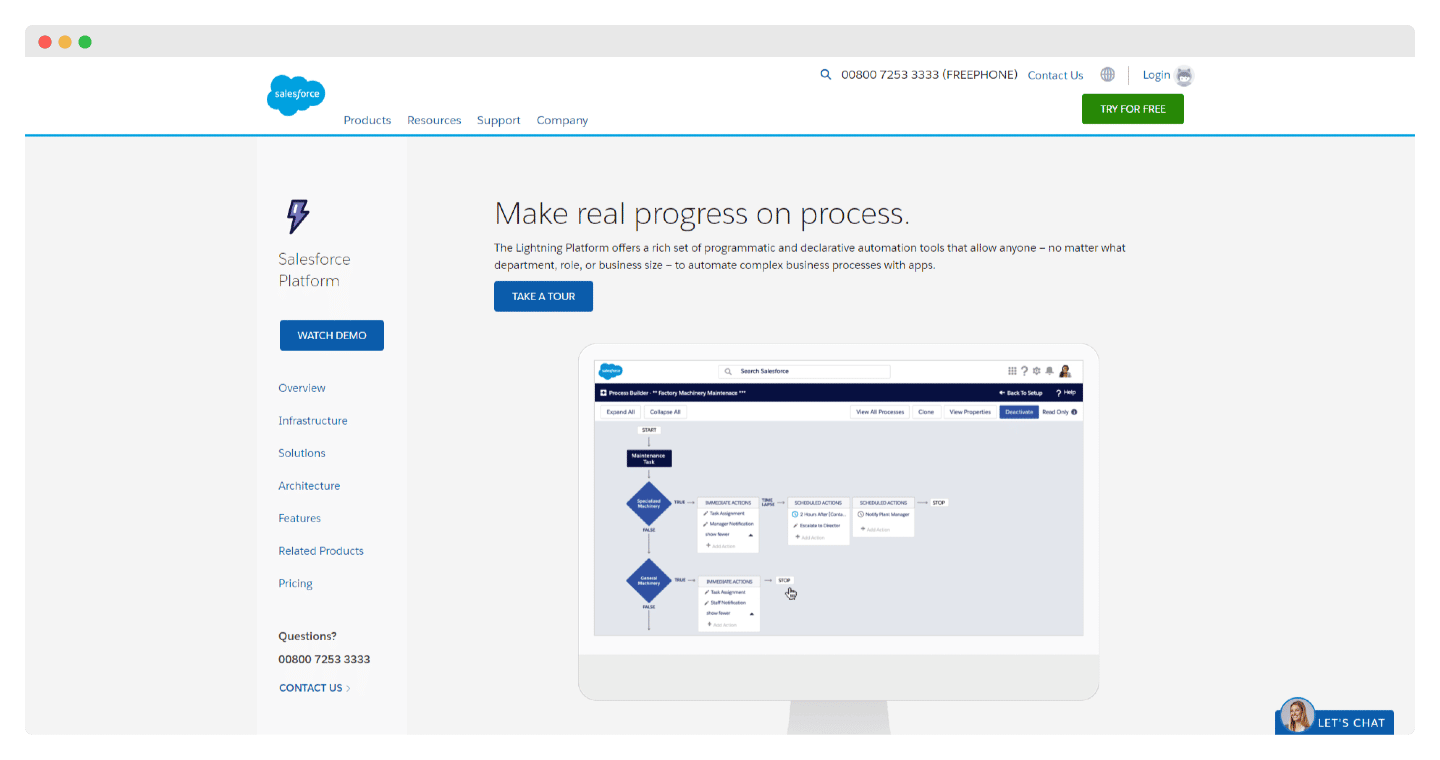Click the Salesforce cloud logo in header
The height and width of the screenshot is (760, 1440).
tap(296, 95)
